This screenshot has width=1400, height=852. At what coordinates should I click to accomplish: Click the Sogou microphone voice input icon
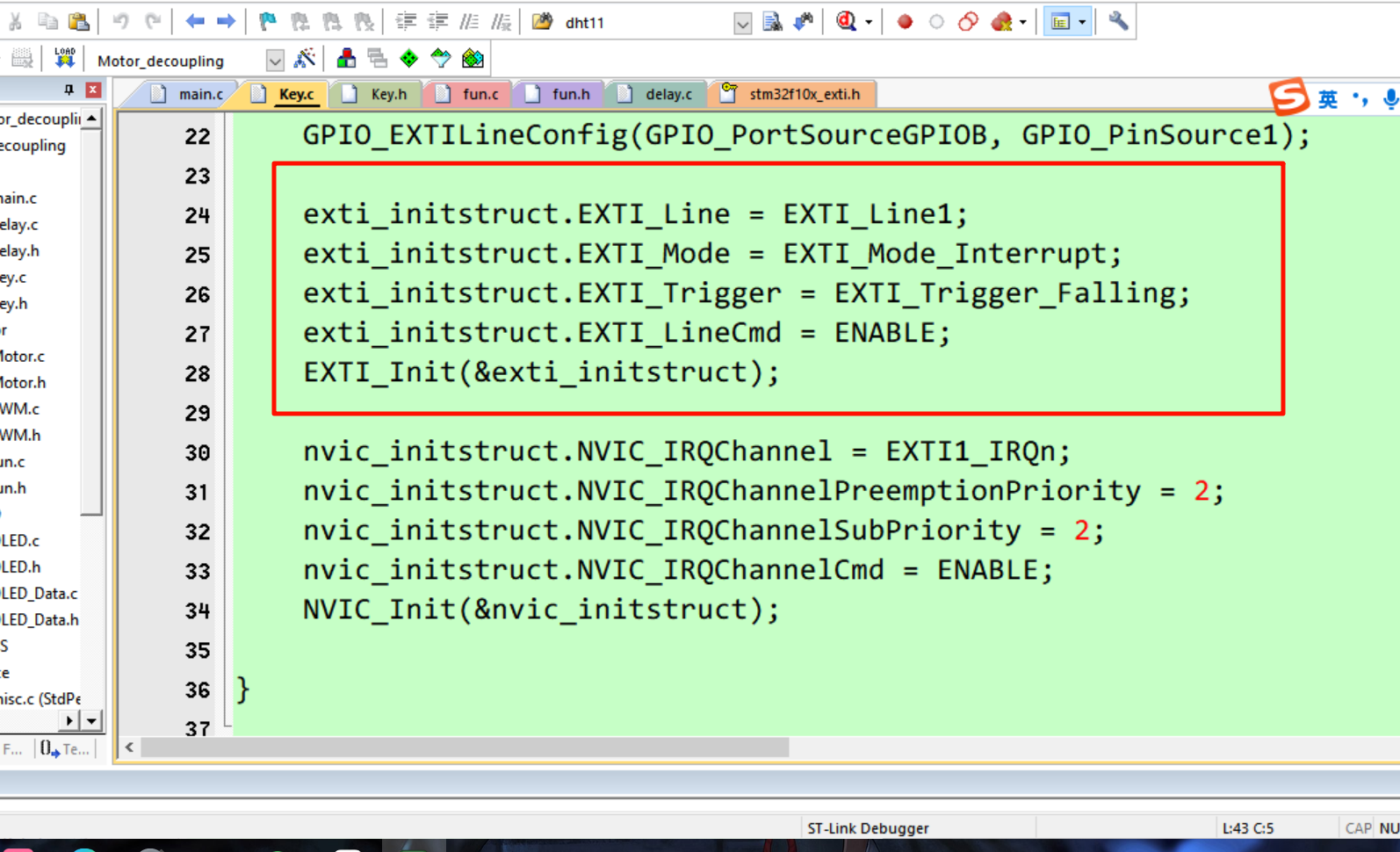(x=1390, y=99)
